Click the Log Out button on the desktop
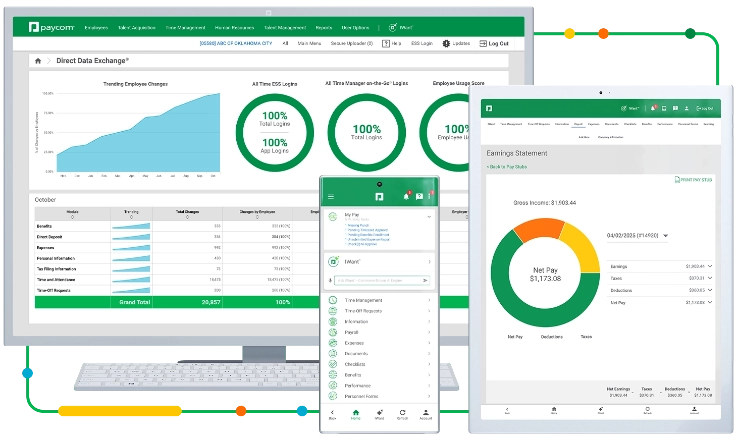Viewport: 740px width, 440px height. coord(493,44)
